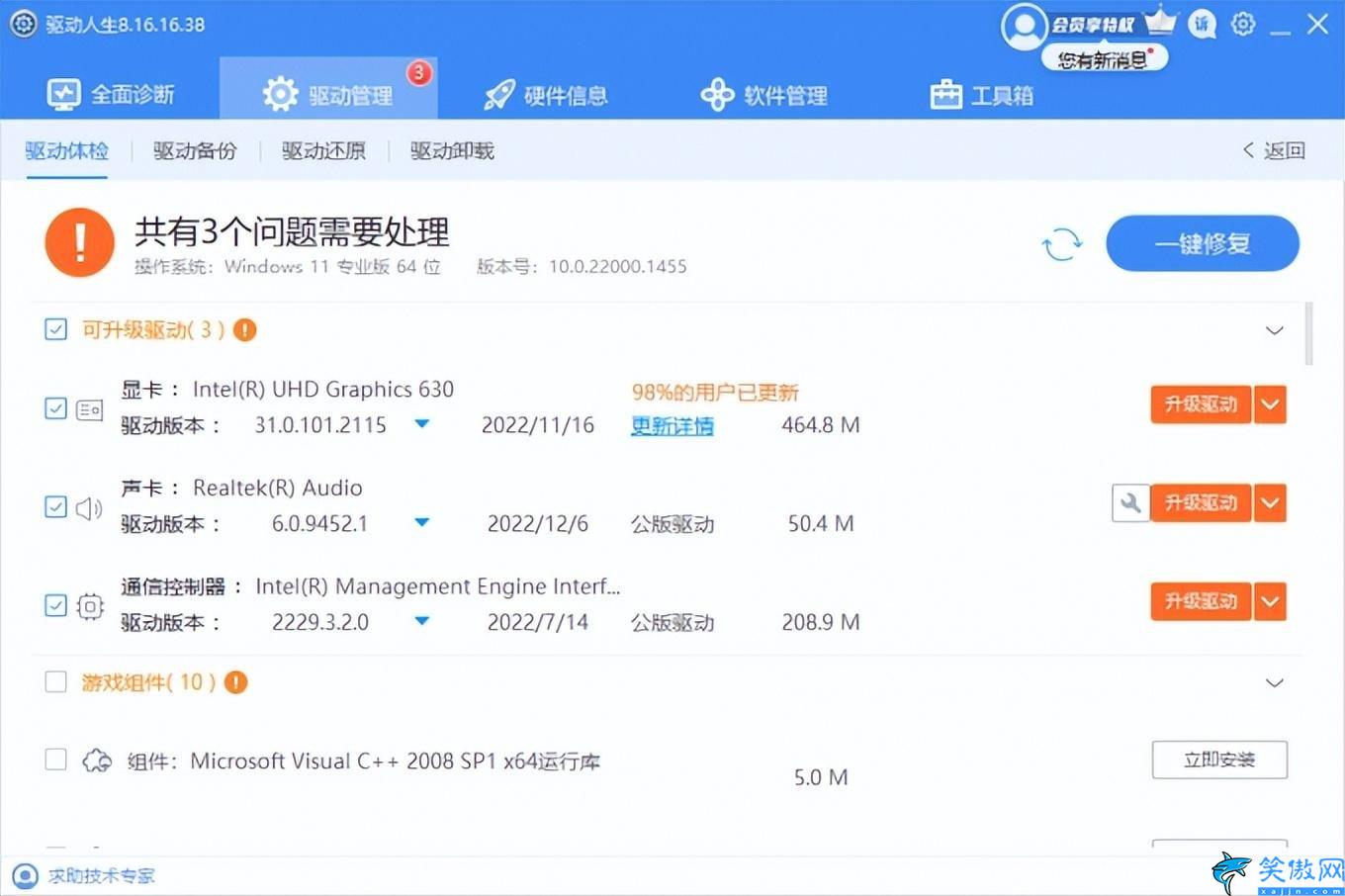Viewport: 1345px width, 896px height.
Task: Open version dropdown for 6.0.9452.1
Action: [422, 522]
